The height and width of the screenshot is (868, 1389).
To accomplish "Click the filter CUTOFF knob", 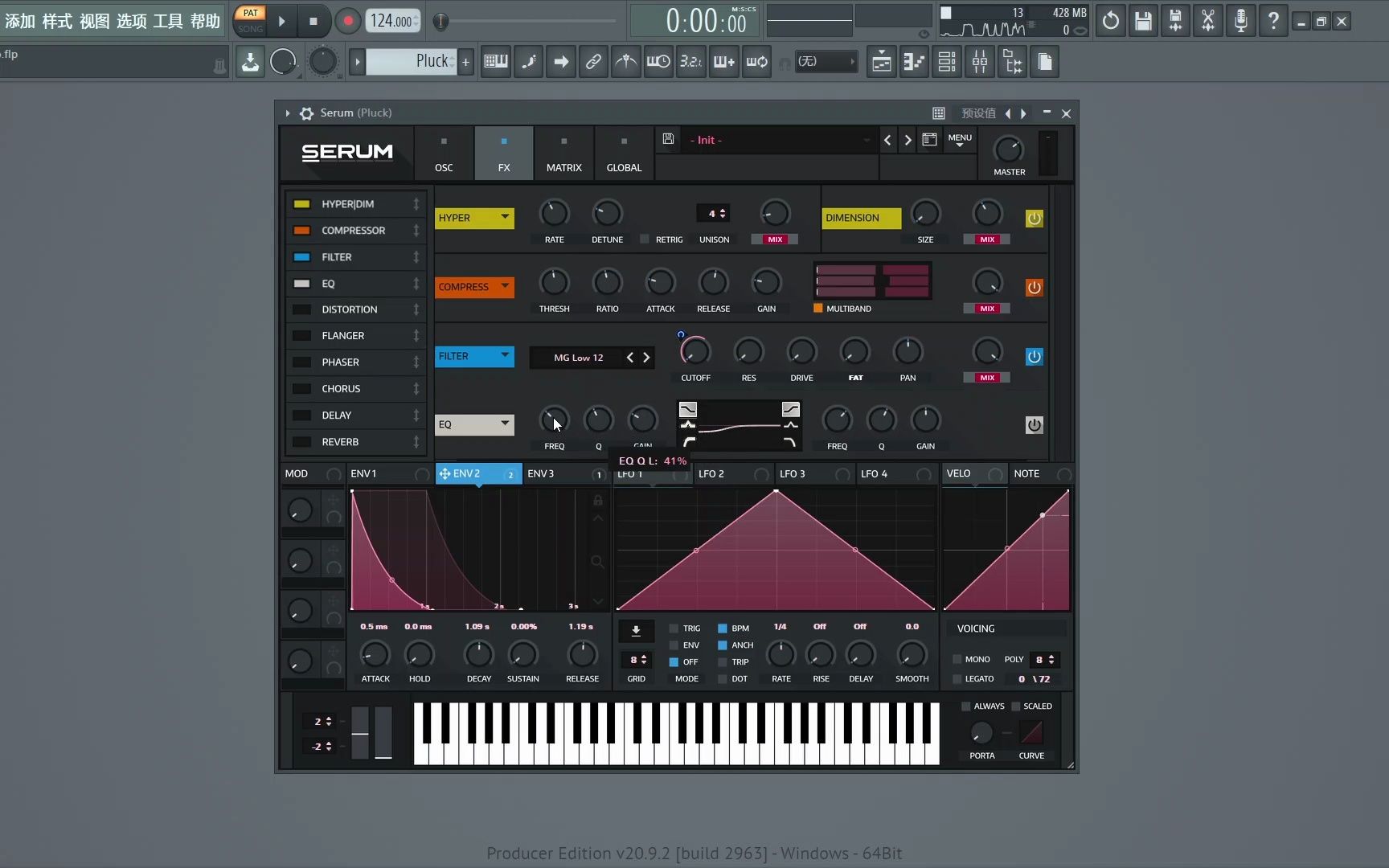I will (x=695, y=352).
